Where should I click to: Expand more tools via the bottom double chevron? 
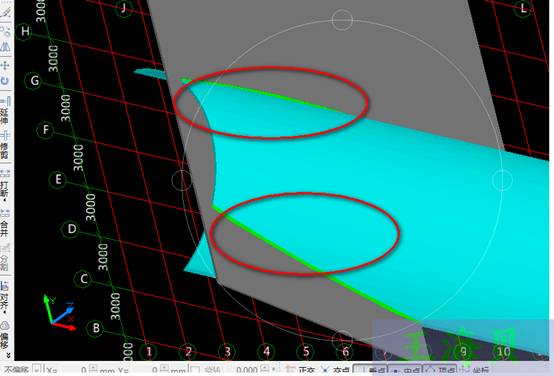pos(8,355)
